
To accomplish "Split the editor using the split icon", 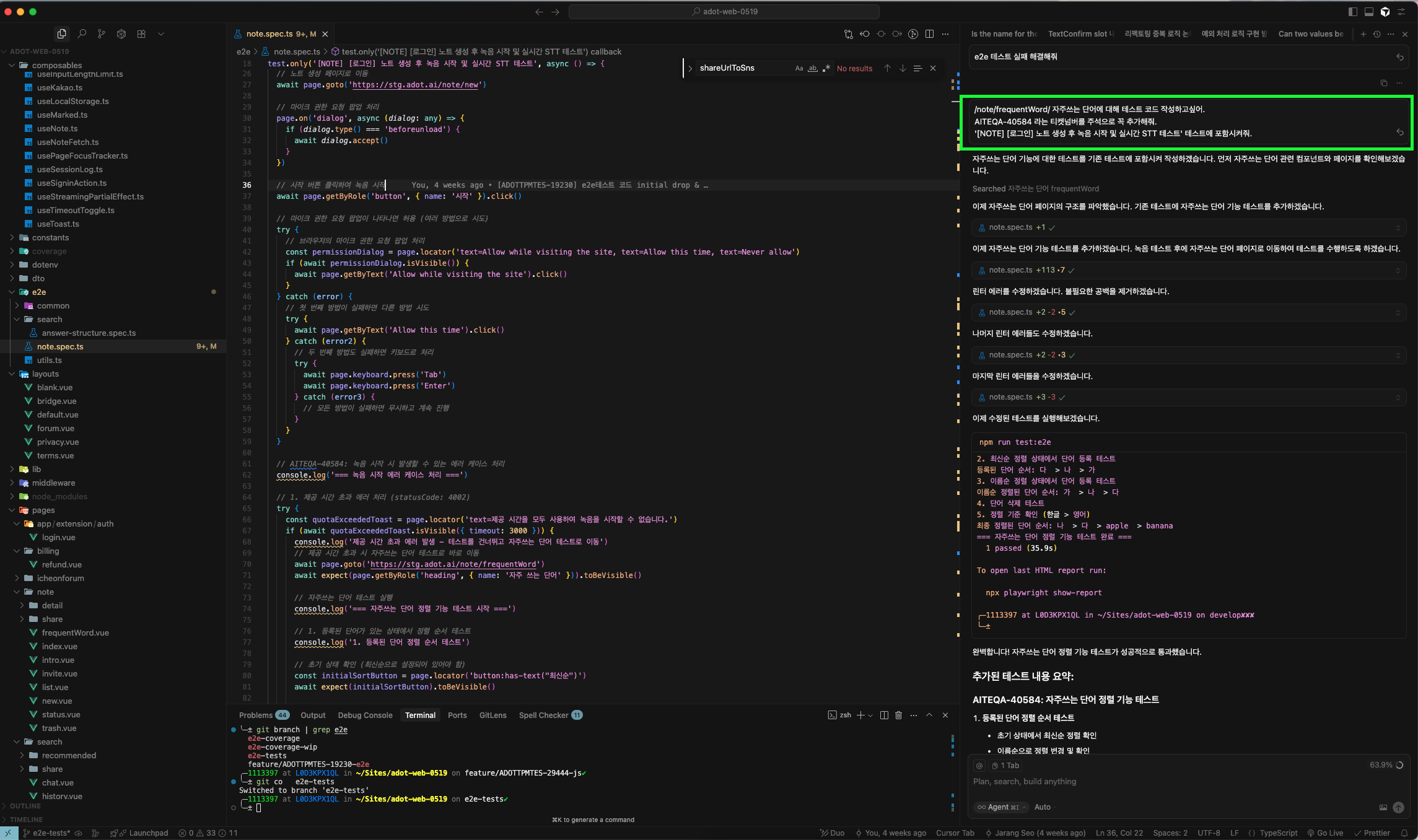I will 929,34.
